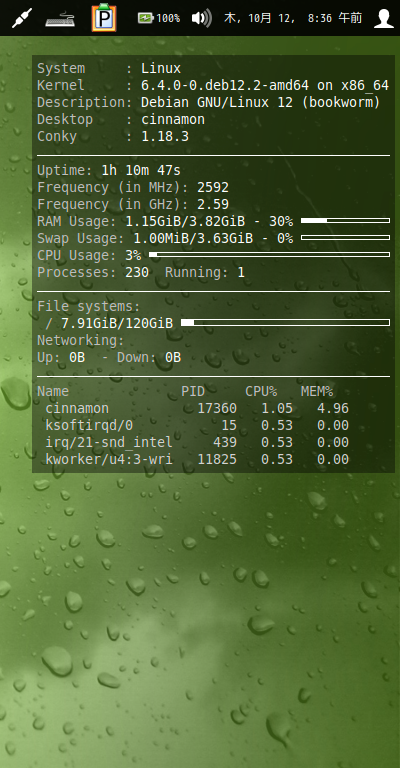This screenshot has width=400, height=768.
Task: Click the Swap Usage bar
Action: tap(345, 238)
